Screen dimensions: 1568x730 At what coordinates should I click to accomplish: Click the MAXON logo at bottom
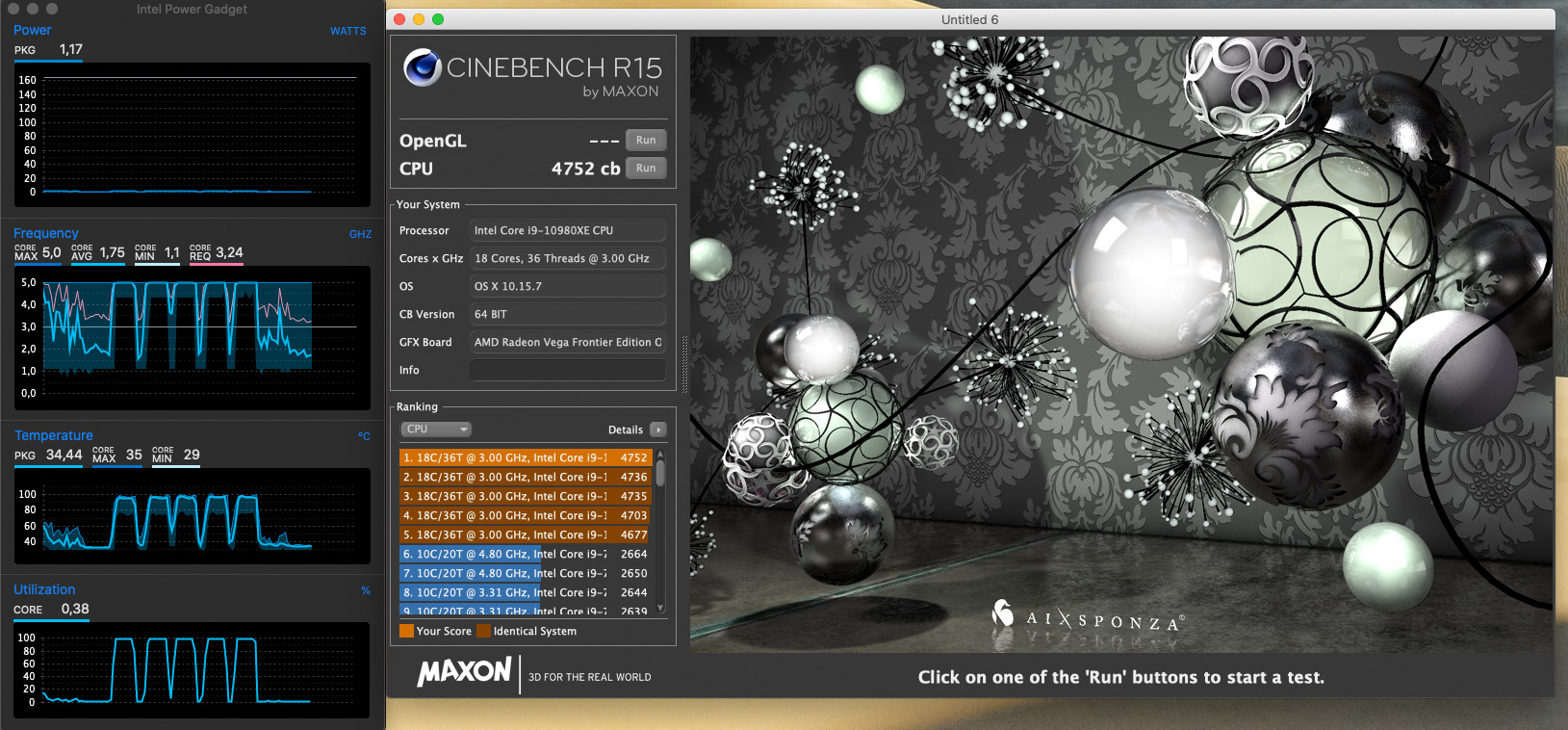point(464,672)
